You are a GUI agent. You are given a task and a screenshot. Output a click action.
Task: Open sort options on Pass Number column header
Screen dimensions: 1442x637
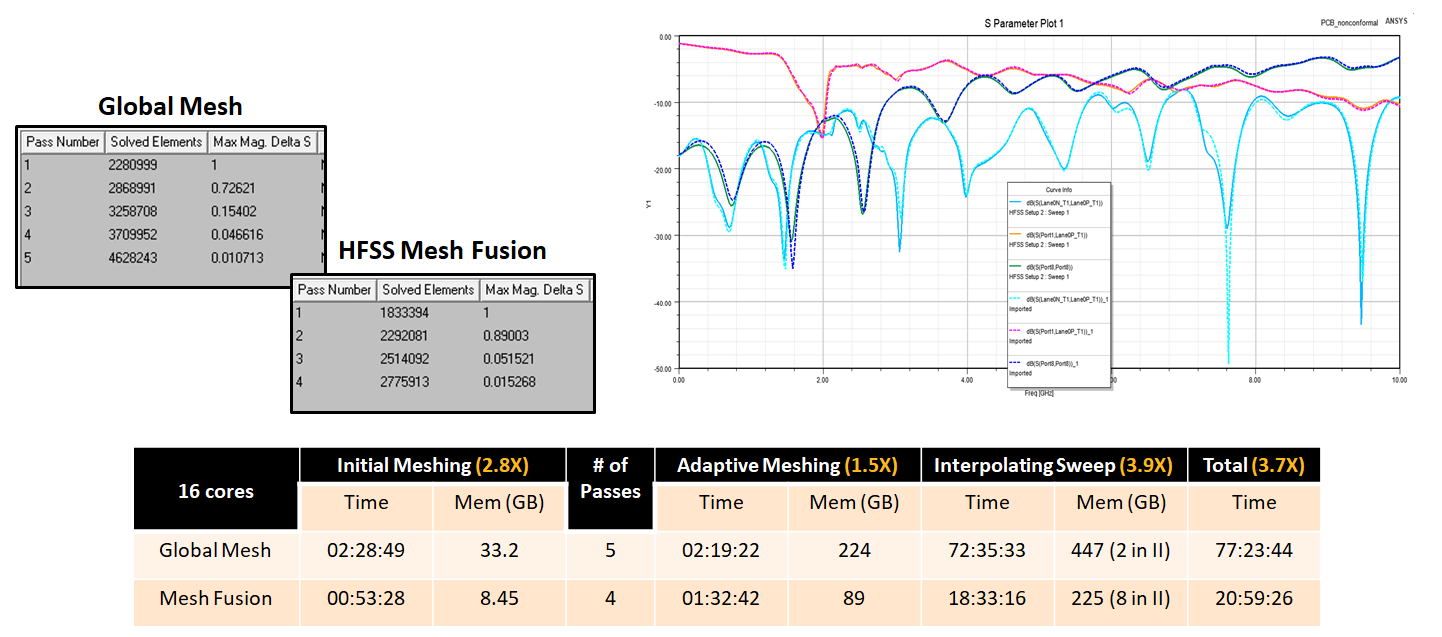click(62, 141)
